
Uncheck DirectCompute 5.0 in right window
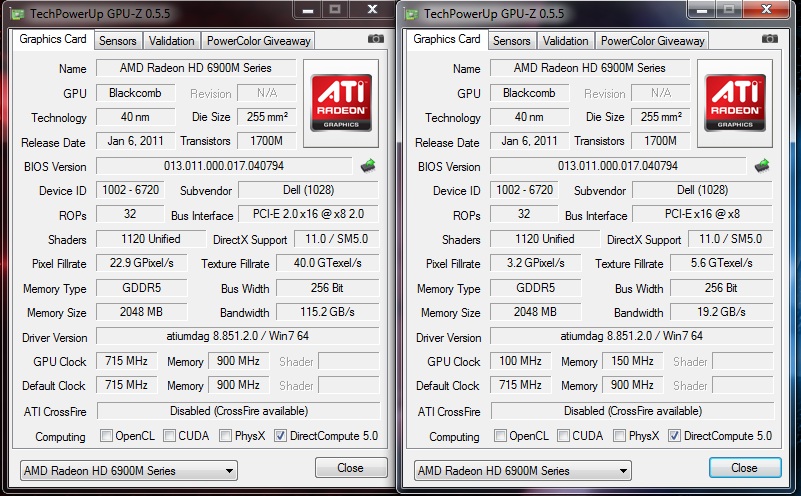[x=674, y=436]
